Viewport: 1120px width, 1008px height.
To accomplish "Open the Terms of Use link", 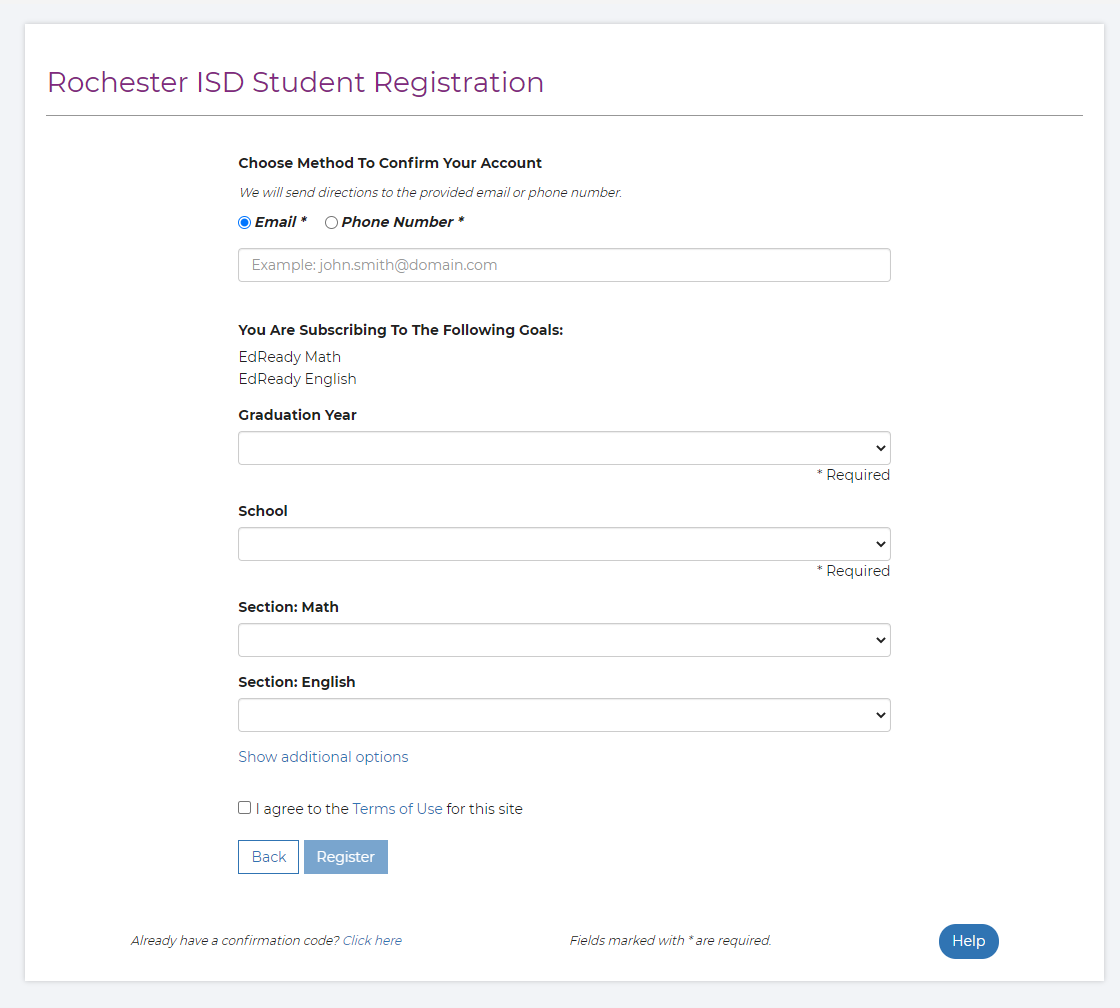I will (397, 809).
